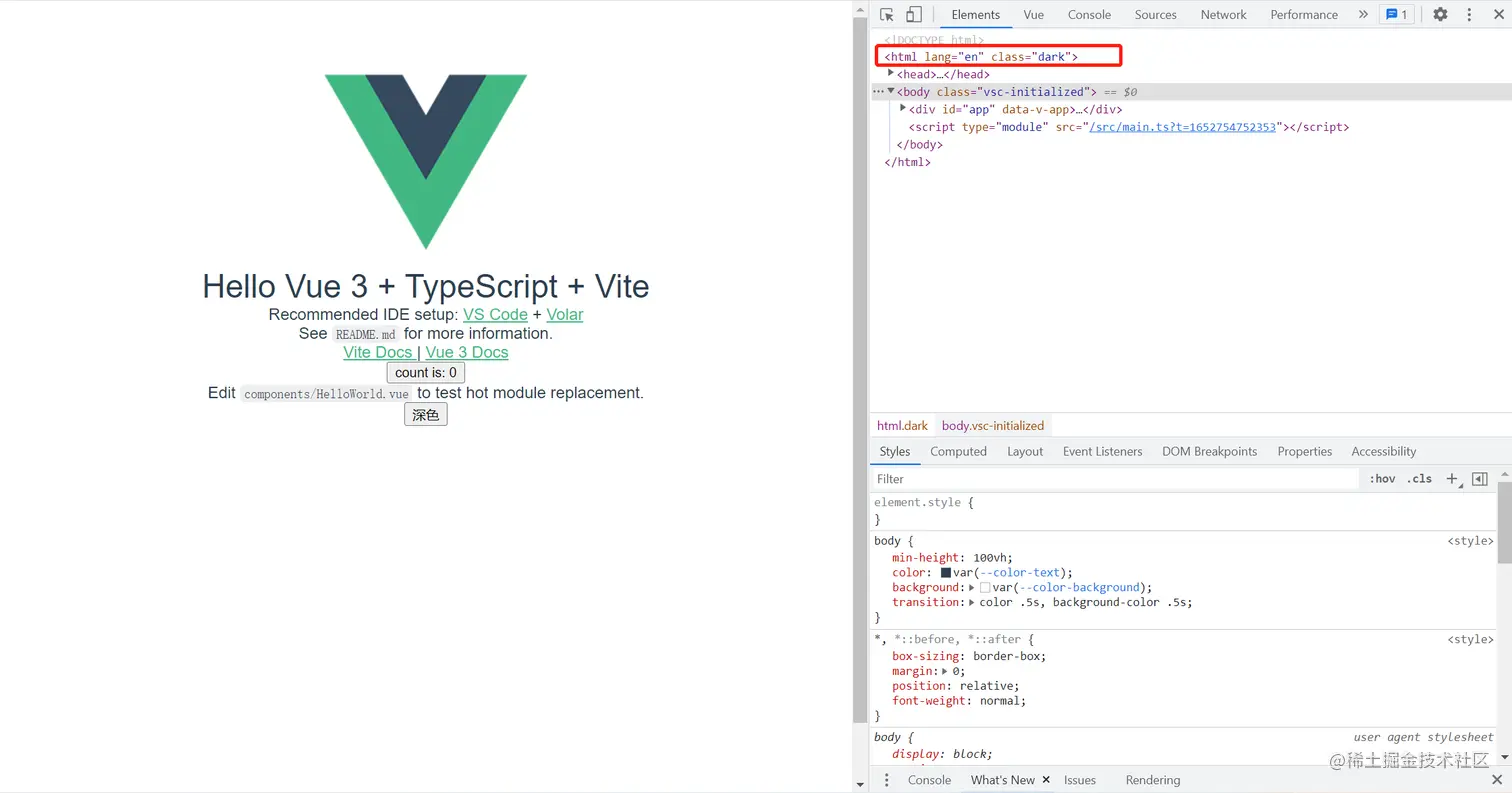The width and height of the screenshot is (1512, 793).
Task: Open the Console tab in top bar
Action: [x=1089, y=15]
